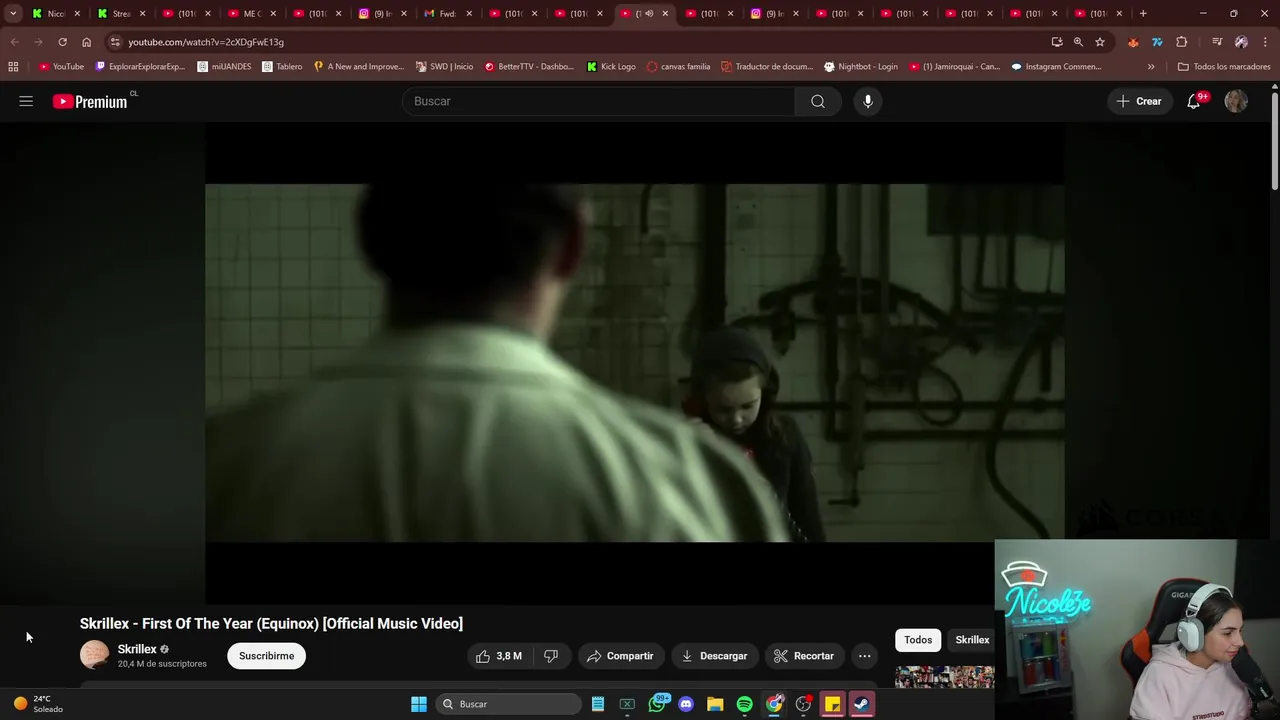
Task: Click the Windows taskbar Buscar search box
Action: tap(510, 704)
